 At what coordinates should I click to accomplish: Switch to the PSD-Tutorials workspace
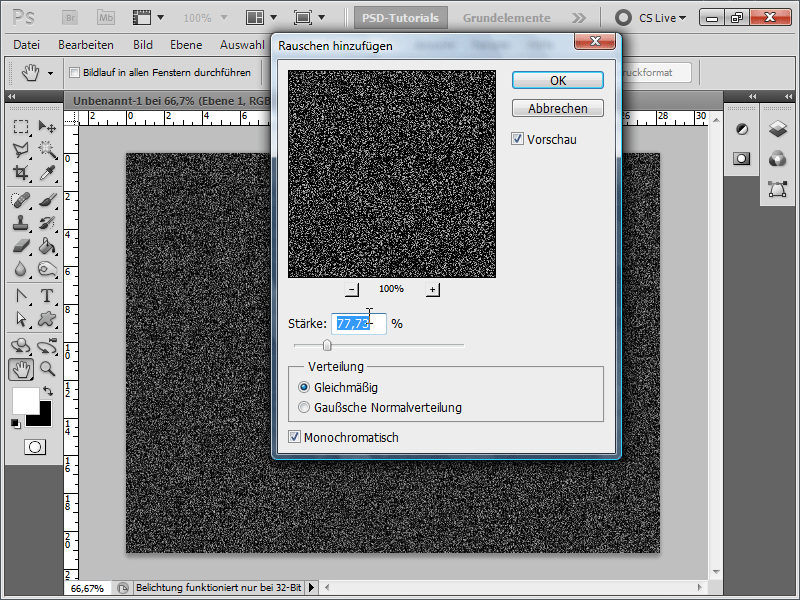pos(401,18)
